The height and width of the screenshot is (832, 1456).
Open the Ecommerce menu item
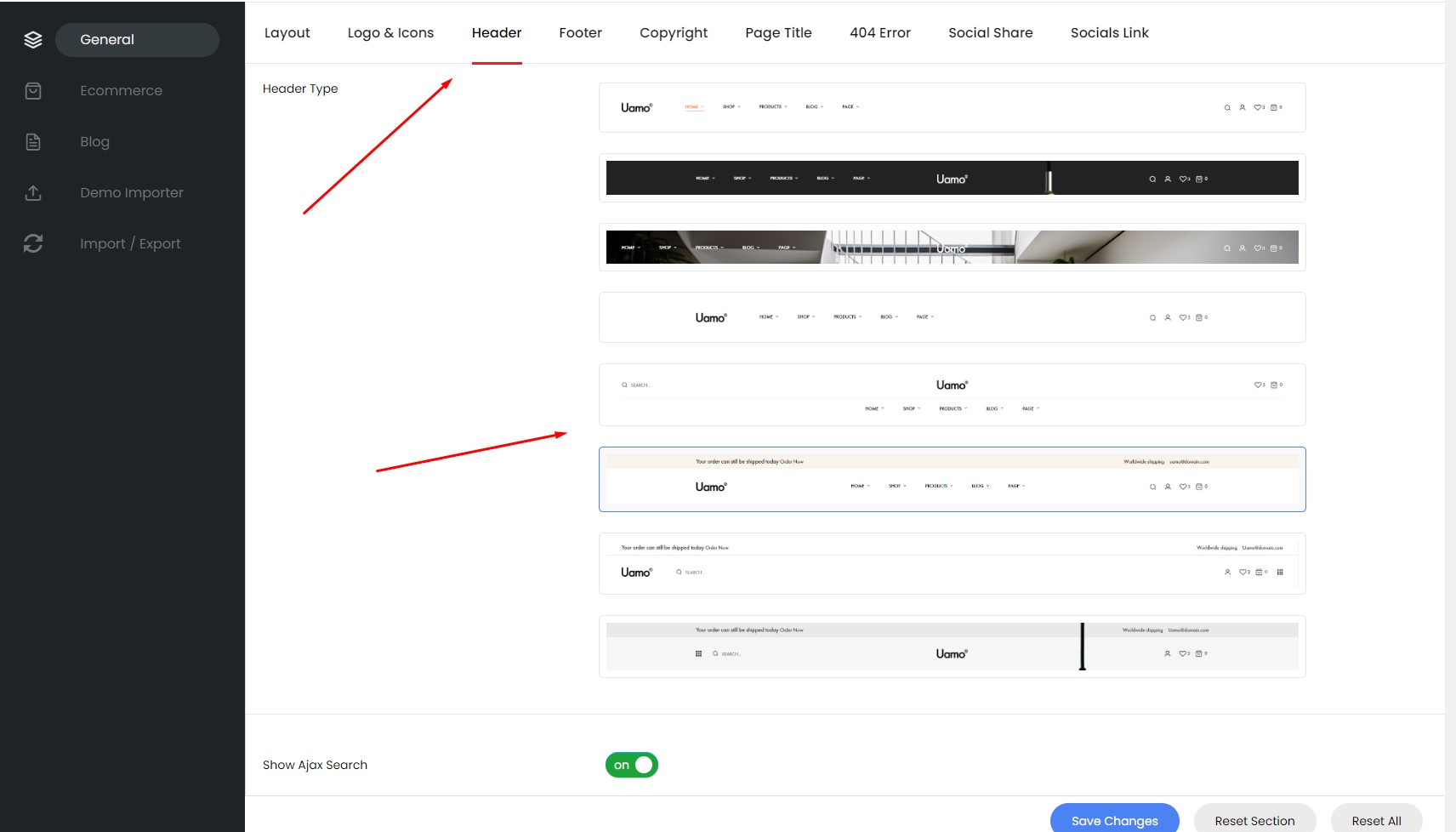(121, 91)
